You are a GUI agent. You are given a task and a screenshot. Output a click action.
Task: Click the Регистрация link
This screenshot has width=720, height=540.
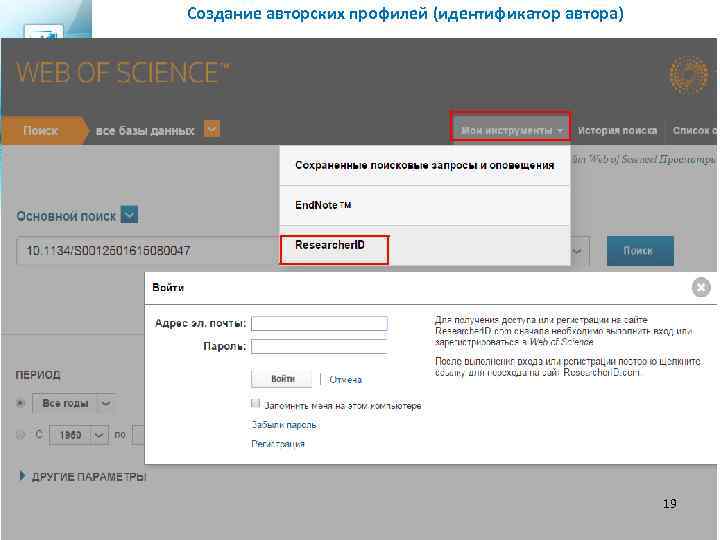point(278,444)
